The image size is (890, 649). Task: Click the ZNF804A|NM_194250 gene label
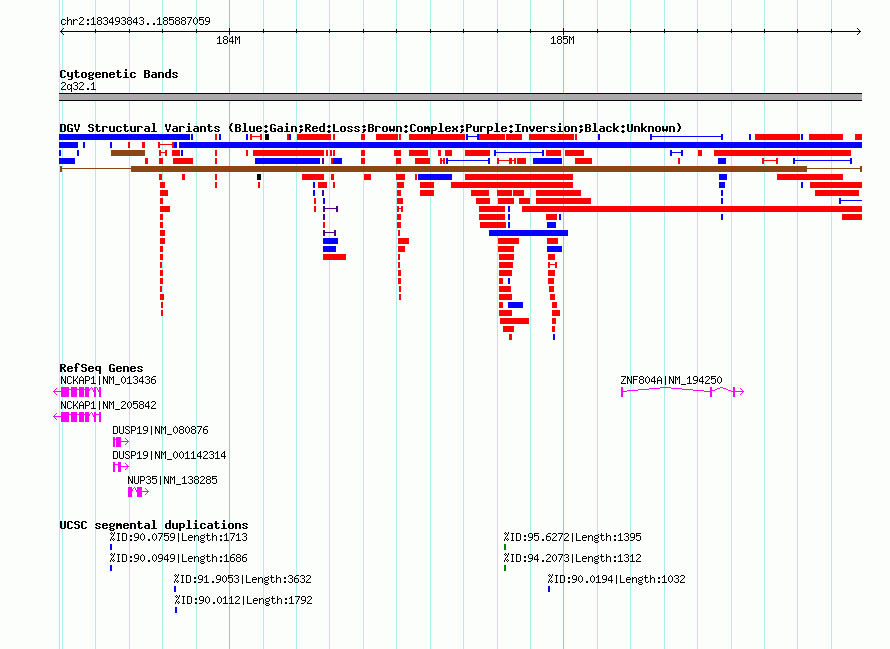click(671, 380)
